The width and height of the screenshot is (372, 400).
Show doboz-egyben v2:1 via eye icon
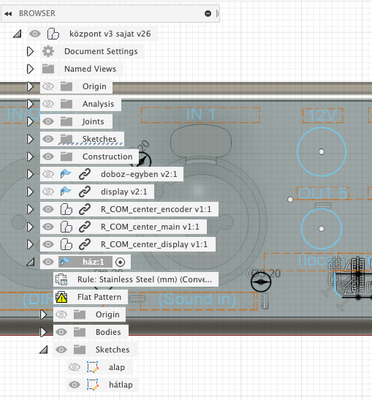[x=48, y=174]
